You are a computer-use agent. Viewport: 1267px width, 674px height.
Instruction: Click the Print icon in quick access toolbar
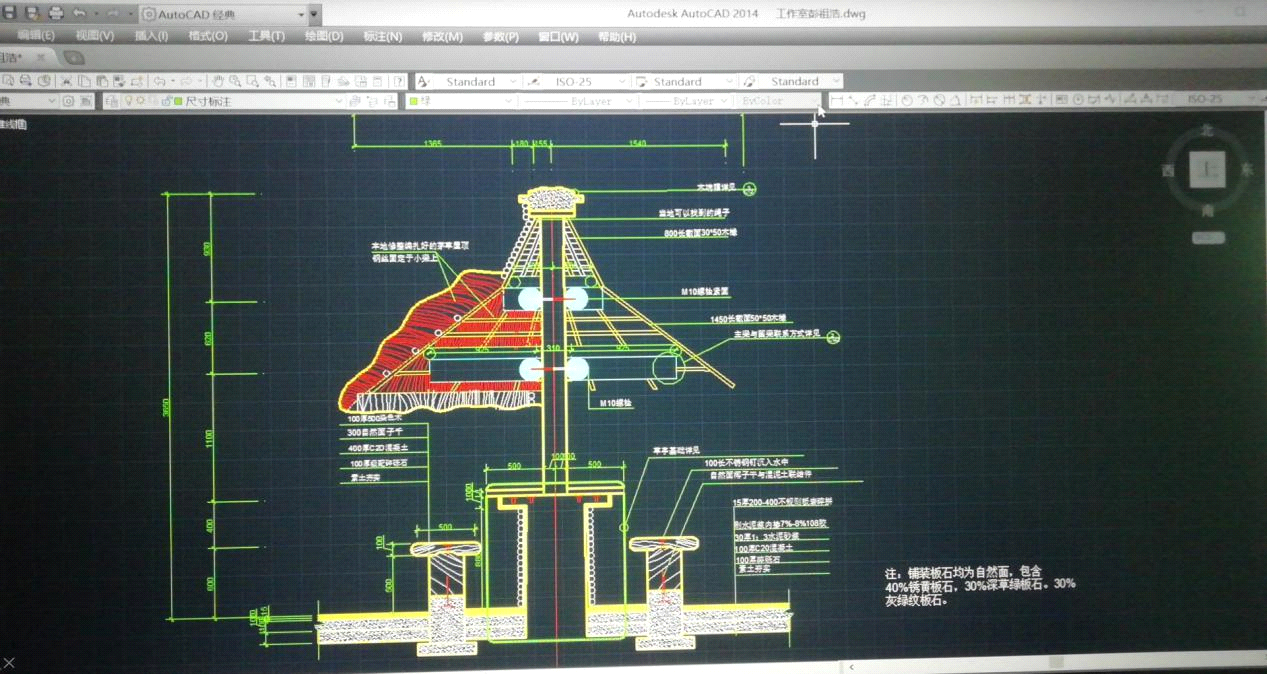click(x=56, y=14)
